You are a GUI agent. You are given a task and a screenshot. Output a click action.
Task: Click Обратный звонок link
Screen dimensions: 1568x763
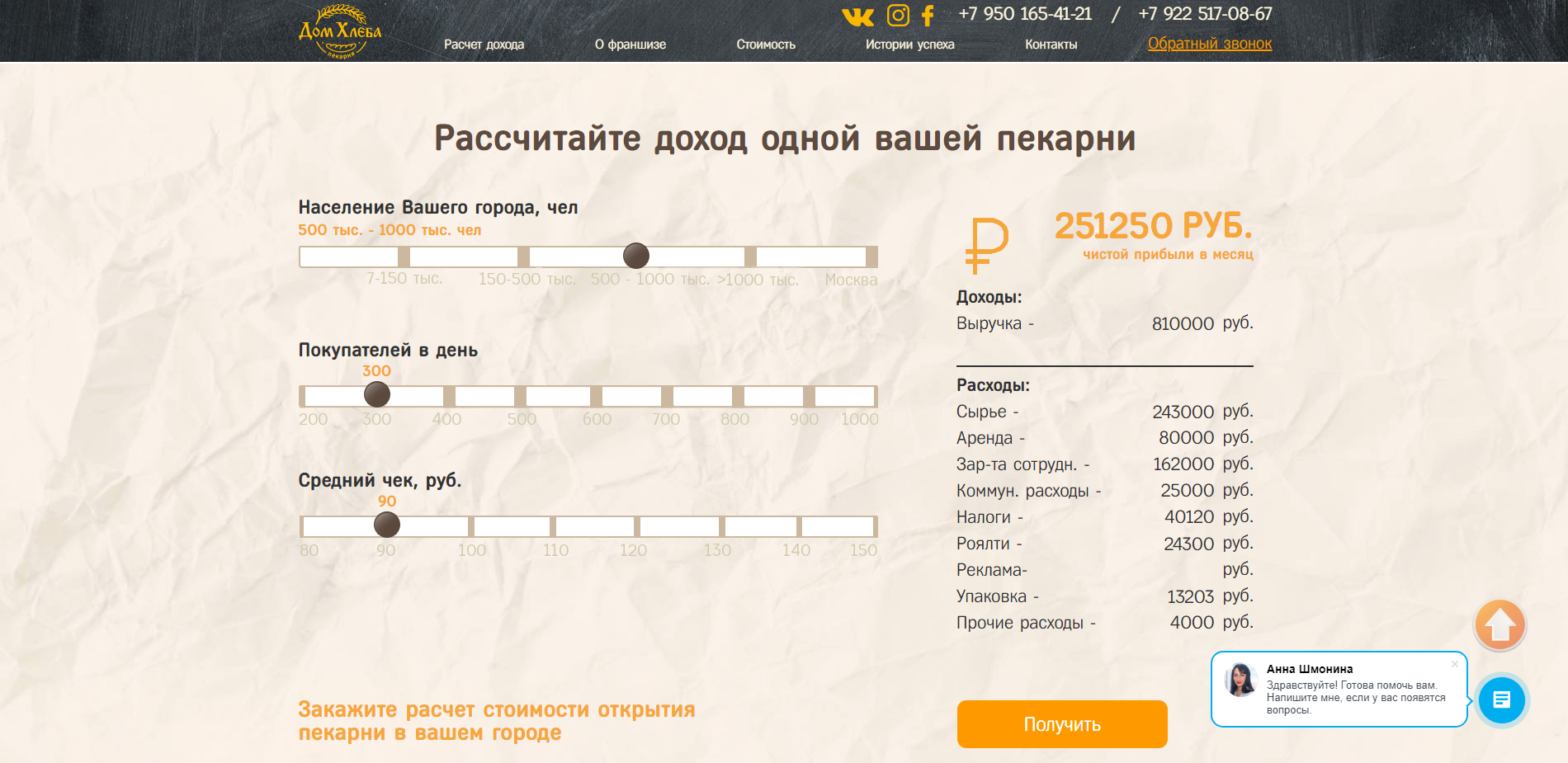(x=1210, y=44)
